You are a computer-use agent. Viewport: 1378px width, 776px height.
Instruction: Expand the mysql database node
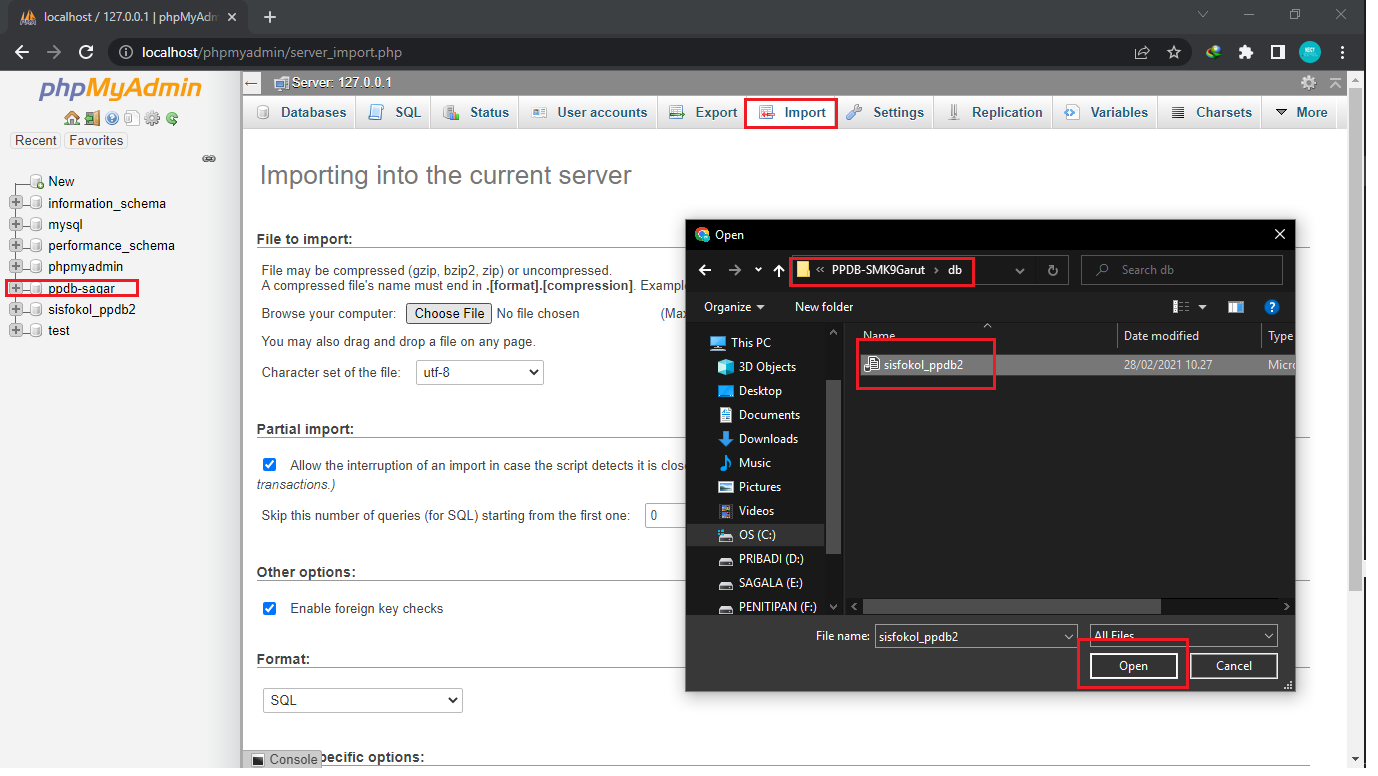point(15,224)
